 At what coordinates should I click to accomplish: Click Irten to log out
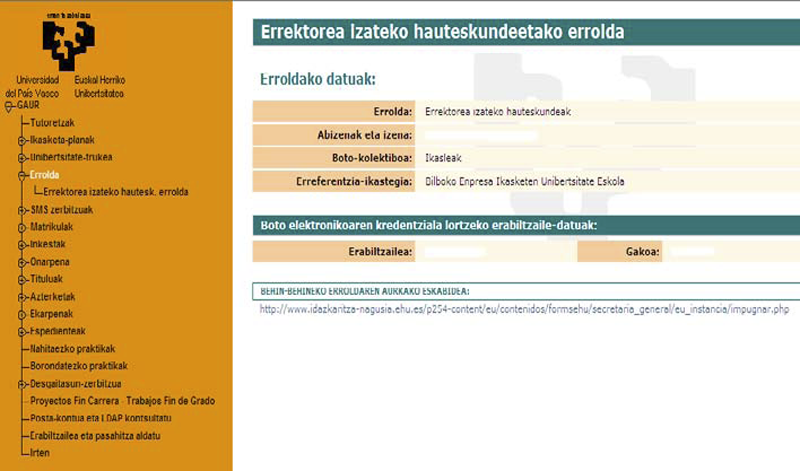41,453
